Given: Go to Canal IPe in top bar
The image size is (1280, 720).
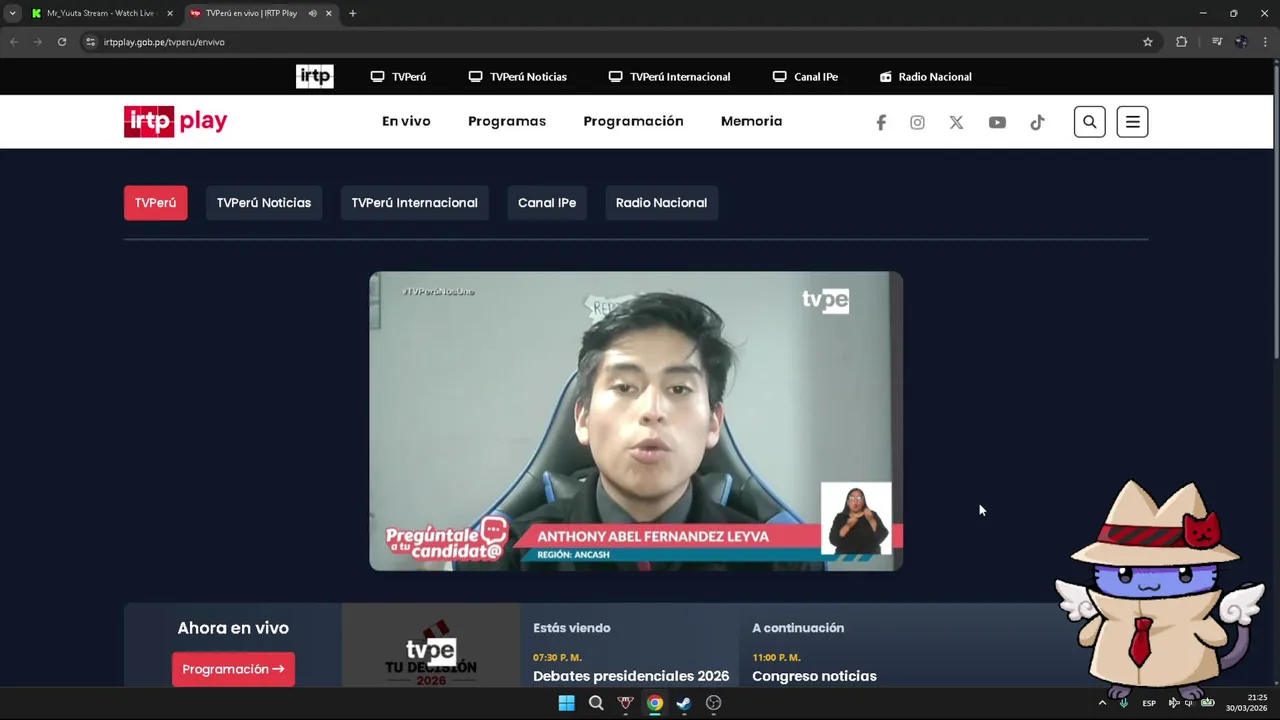Looking at the screenshot, I should [x=805, y=77].
